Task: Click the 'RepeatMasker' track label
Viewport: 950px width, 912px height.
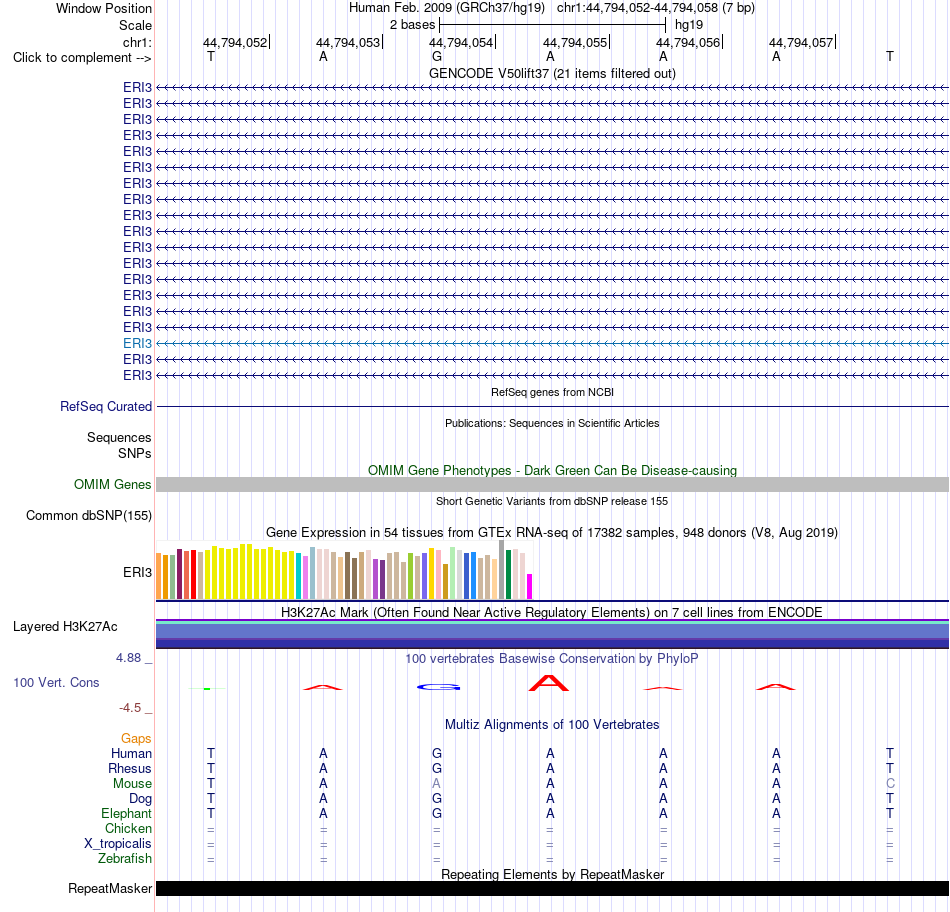Action: [110, 888]
